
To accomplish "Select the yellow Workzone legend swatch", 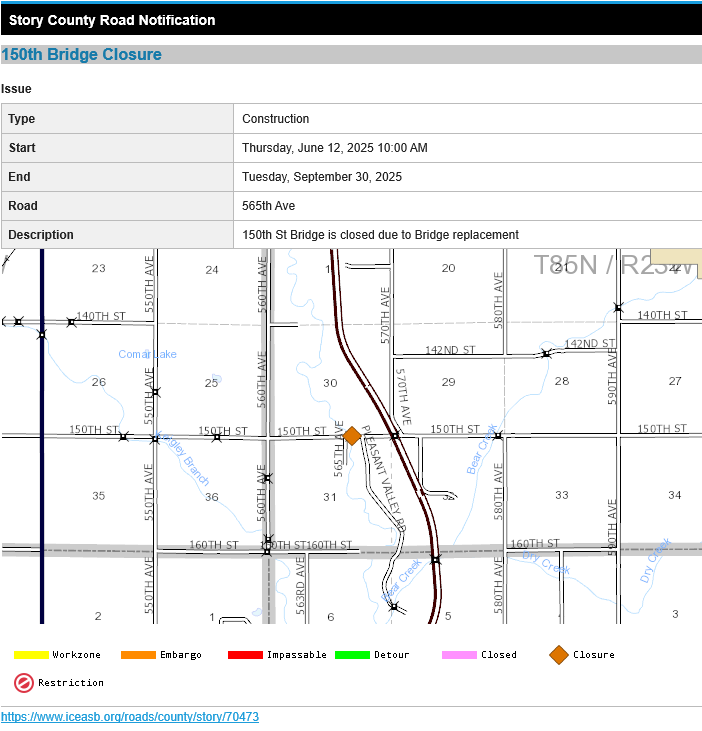I will click(31, 655).
